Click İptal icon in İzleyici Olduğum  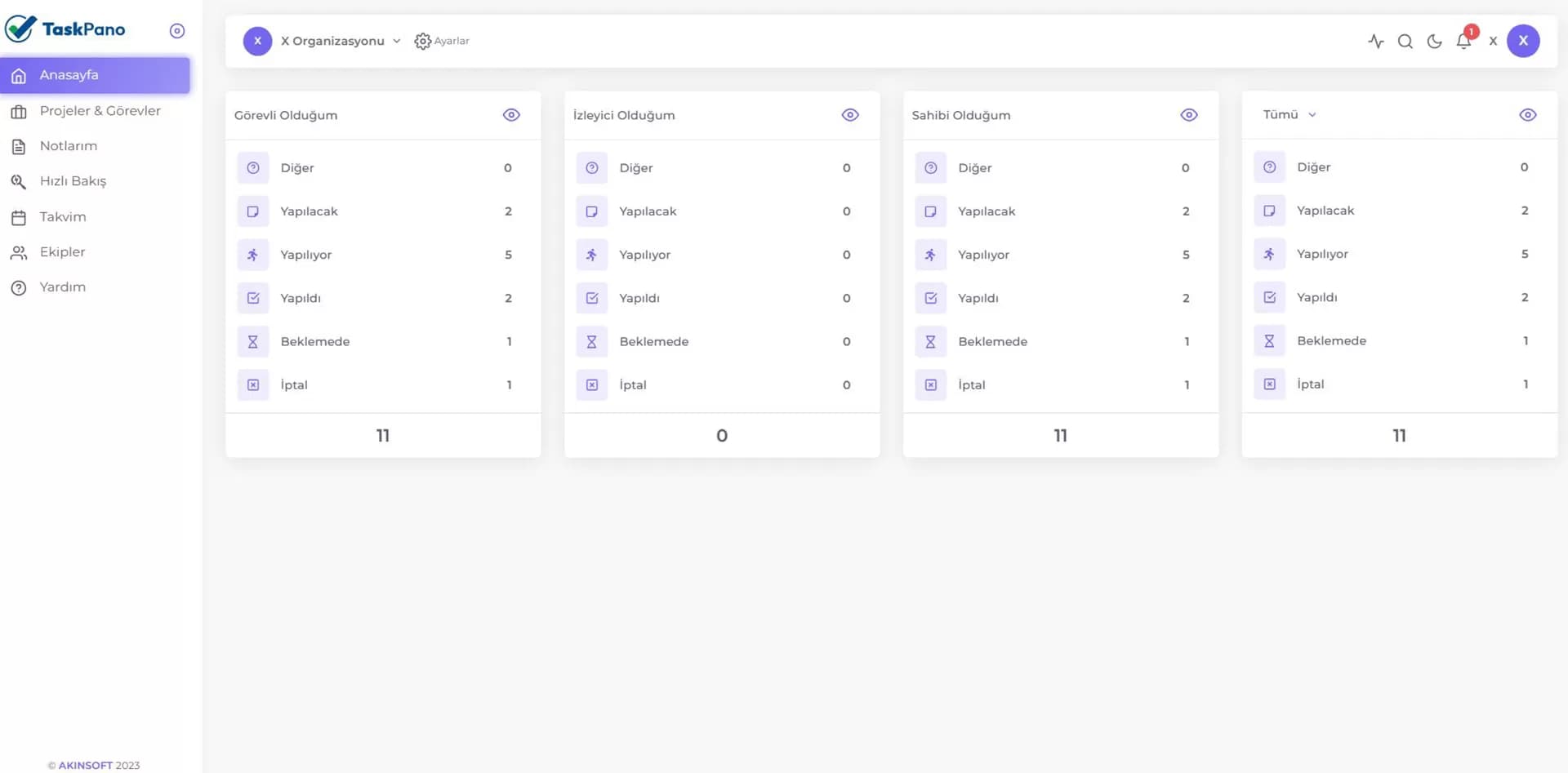(592, 385)
